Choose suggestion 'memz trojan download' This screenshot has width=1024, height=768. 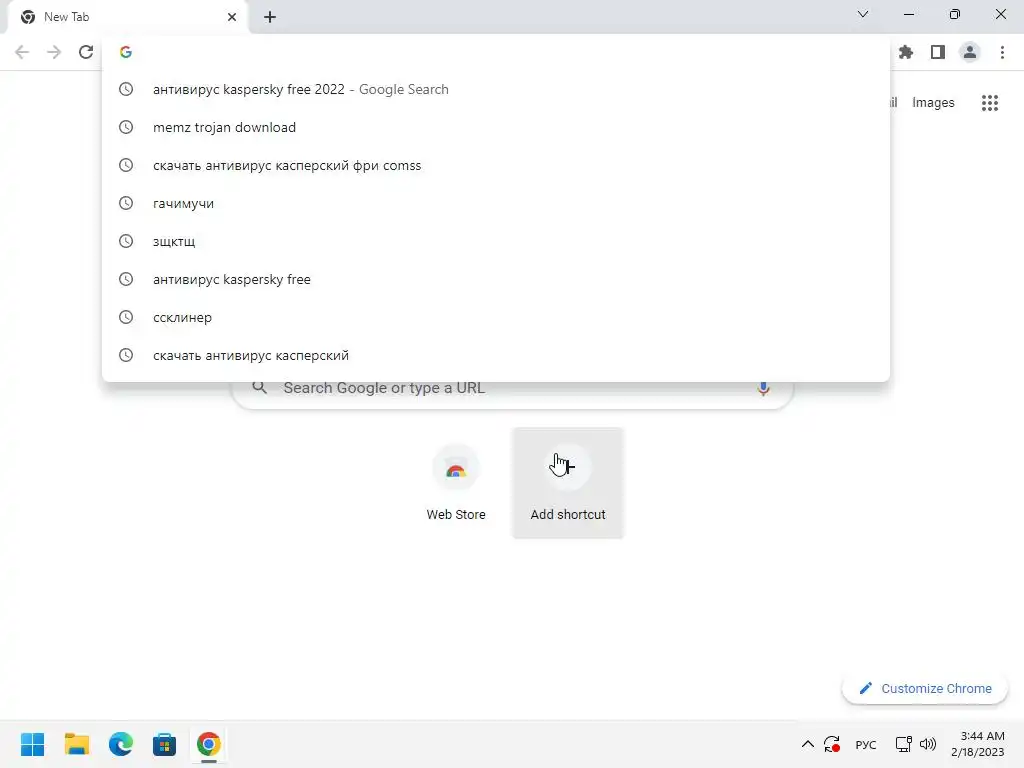pyautogui.click(x=496, y=127)
